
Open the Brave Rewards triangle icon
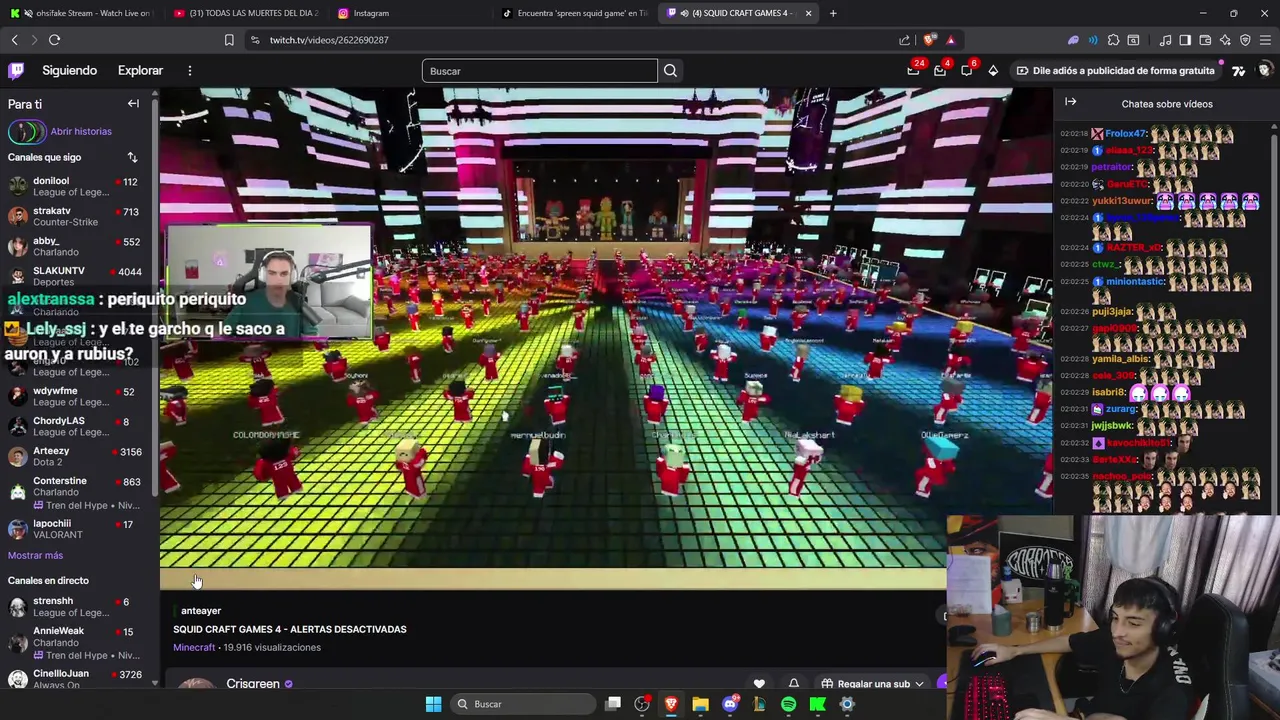click(x=950, y=40)
